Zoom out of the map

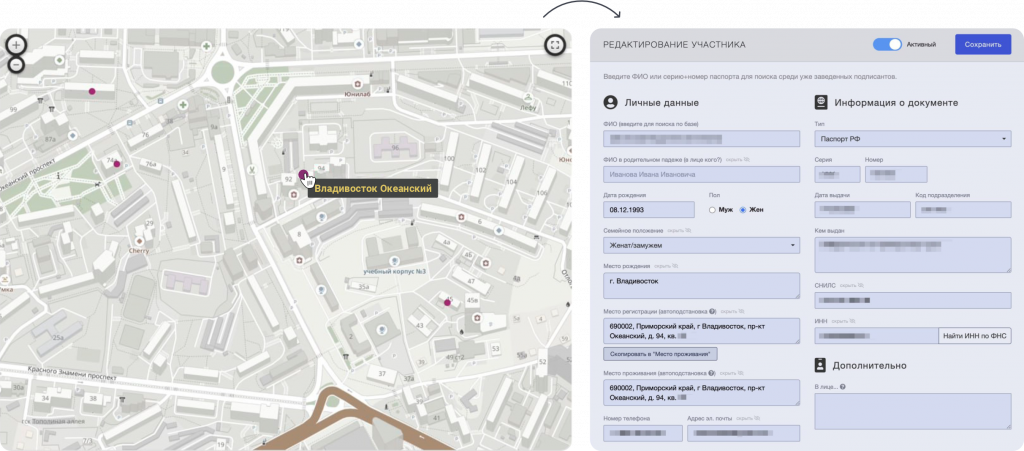point(16,65)
